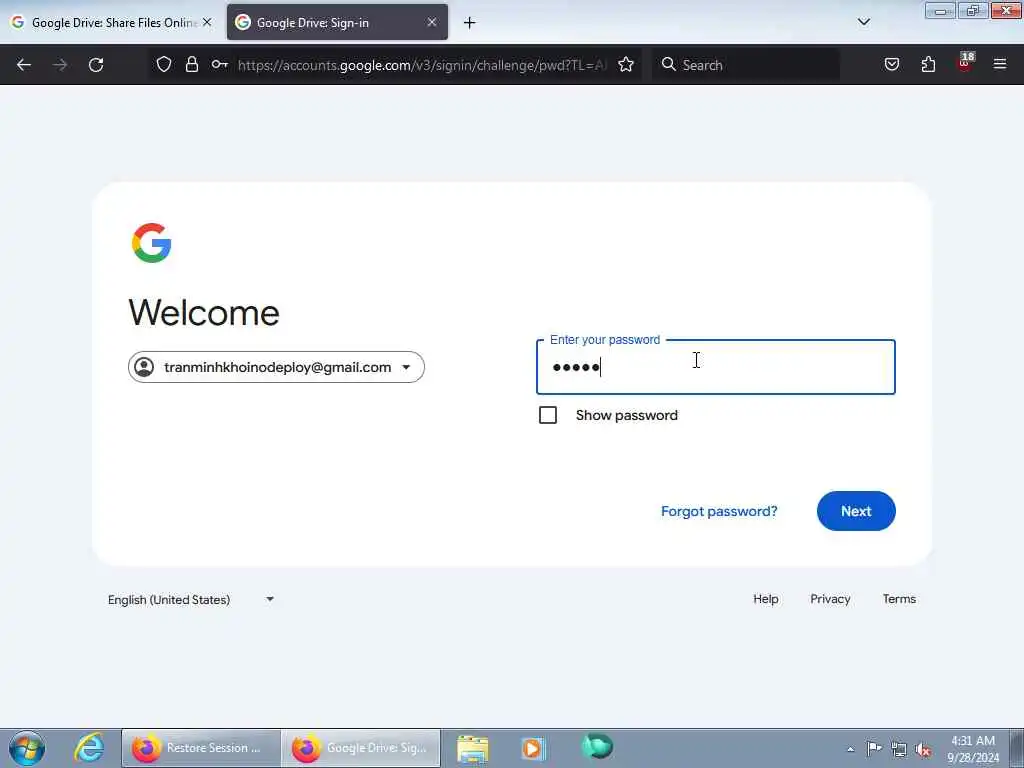Open the clock showing 4:31 AM

click(973, 748)
